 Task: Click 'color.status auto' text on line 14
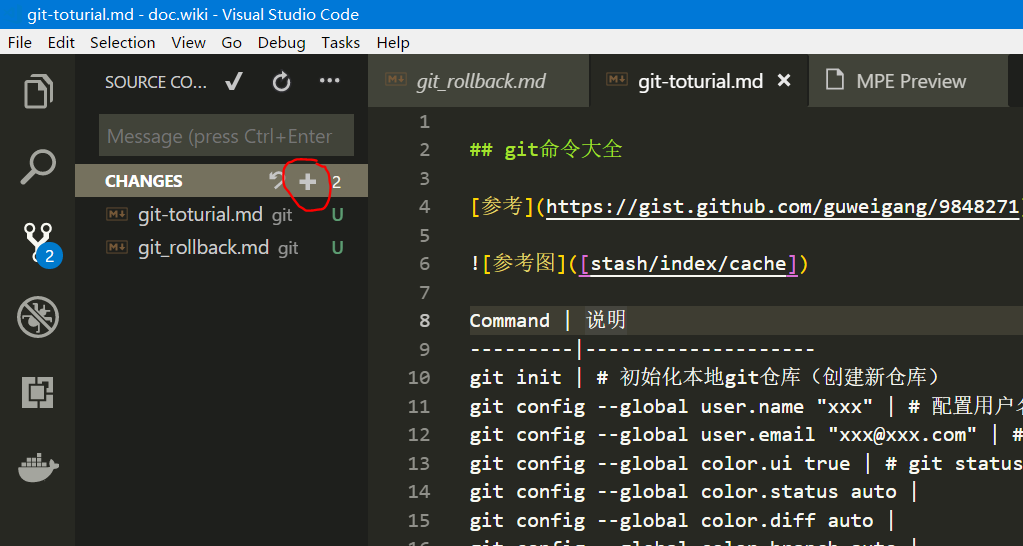tap(799, 491)
